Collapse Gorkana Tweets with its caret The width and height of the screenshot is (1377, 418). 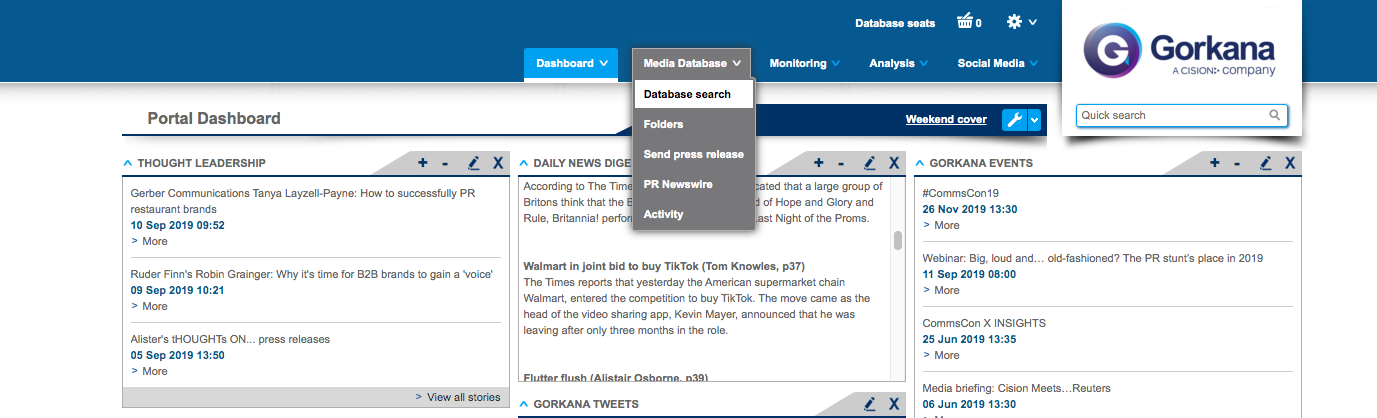click(523, 404)
